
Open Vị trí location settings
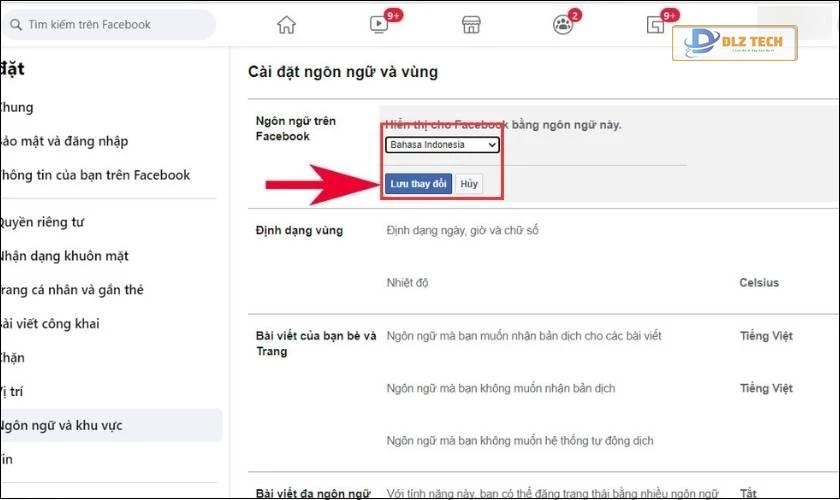[x=12, y=392]
